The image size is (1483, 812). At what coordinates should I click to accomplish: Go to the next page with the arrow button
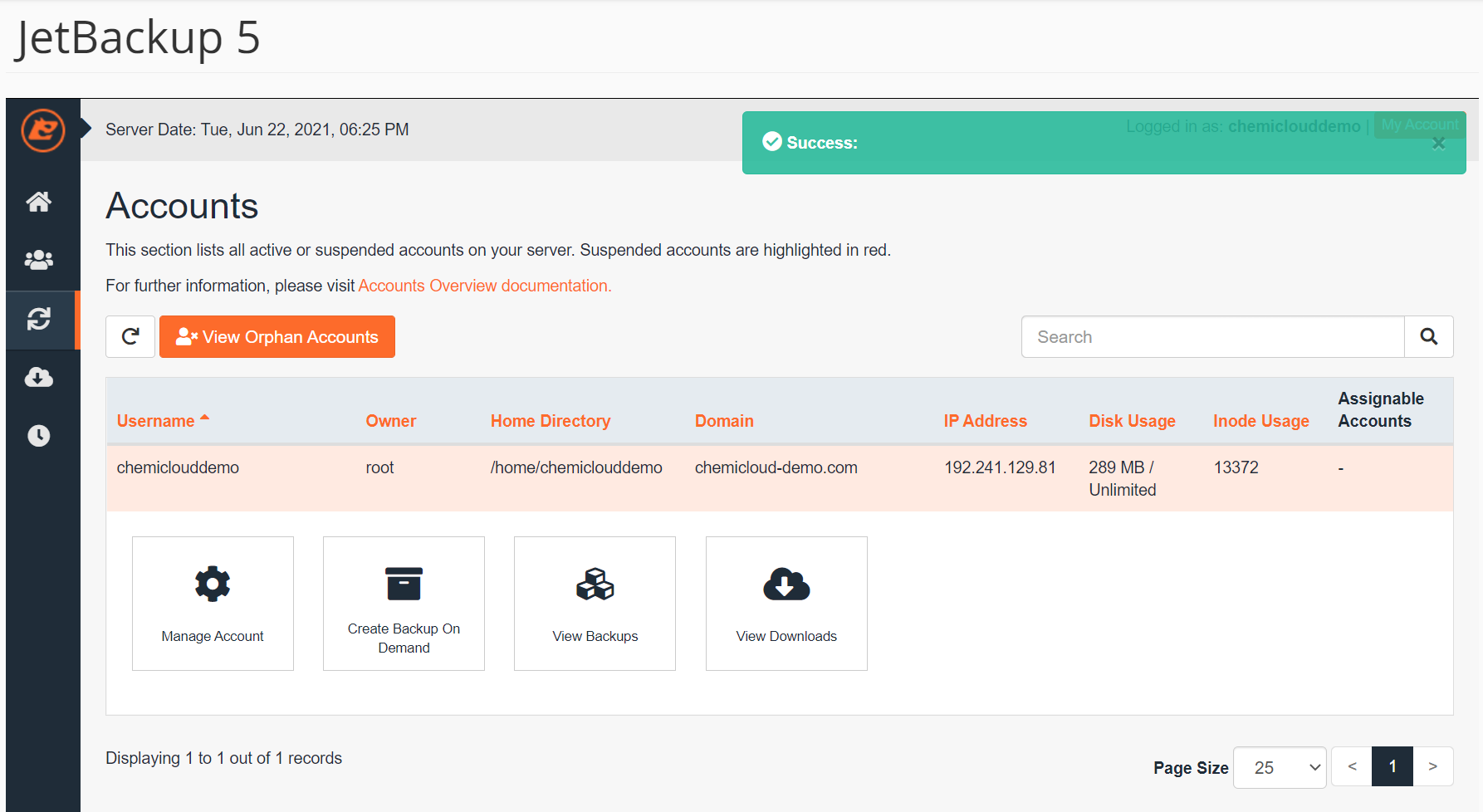pos(1432,766)
